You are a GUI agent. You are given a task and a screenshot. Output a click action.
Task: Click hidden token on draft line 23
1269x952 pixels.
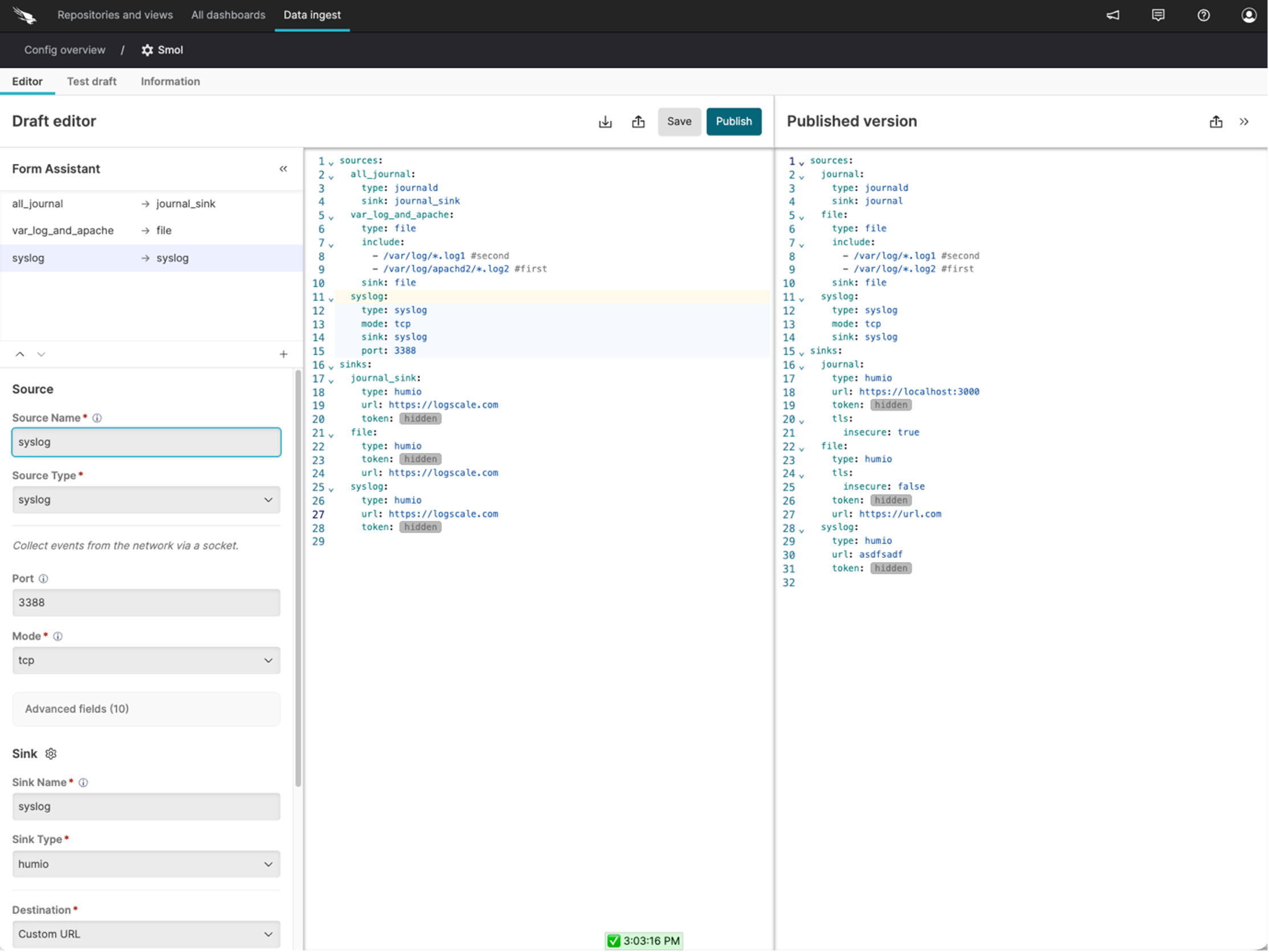coord(421,459)
